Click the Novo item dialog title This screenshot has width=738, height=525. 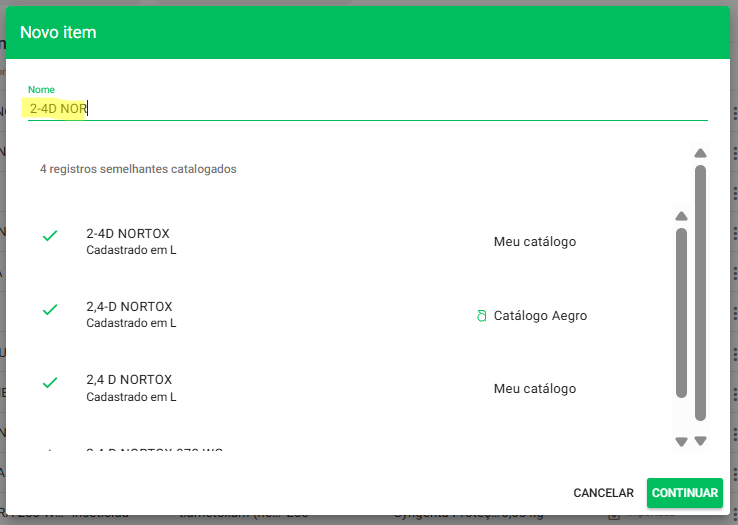coord(58,33)
